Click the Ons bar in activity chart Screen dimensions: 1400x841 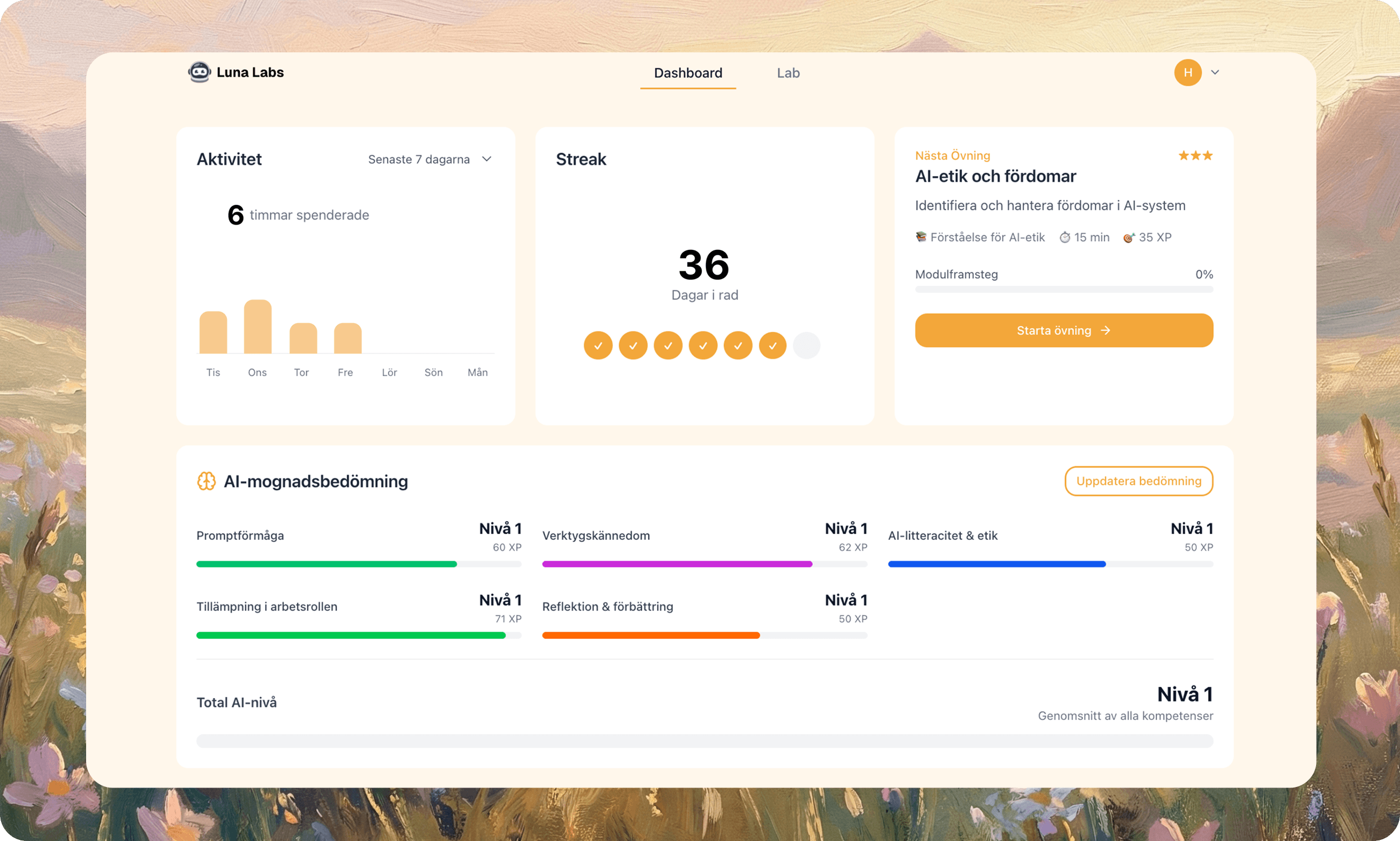click(x=258, y=326)
